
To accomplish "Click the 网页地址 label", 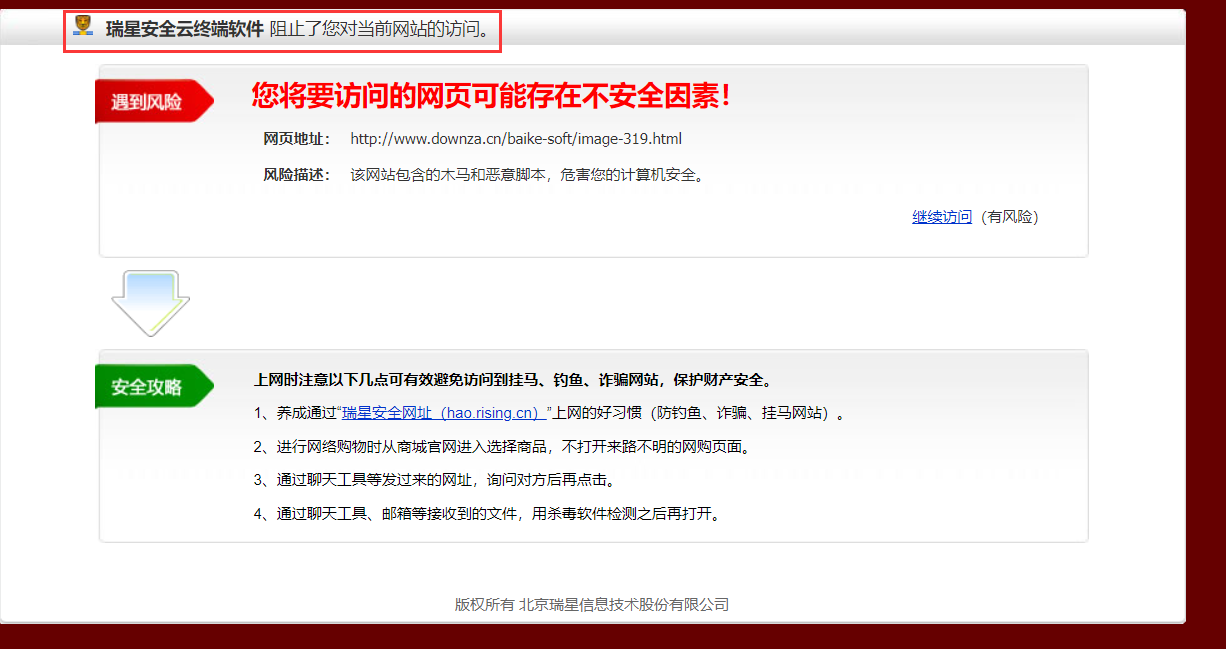I will pos(296,139).
